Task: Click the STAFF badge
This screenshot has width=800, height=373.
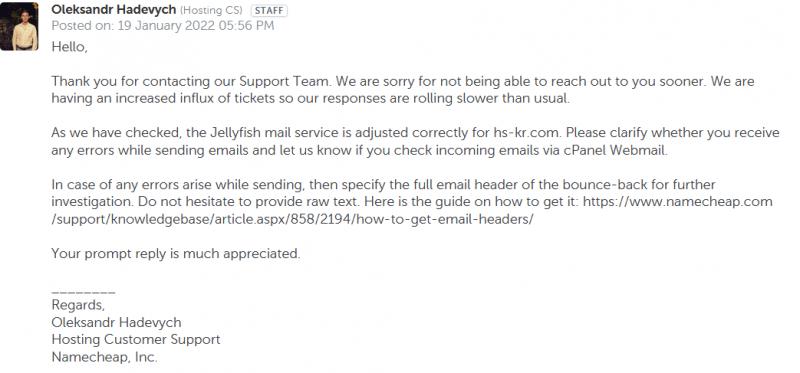Action: (x=269, y=11)
